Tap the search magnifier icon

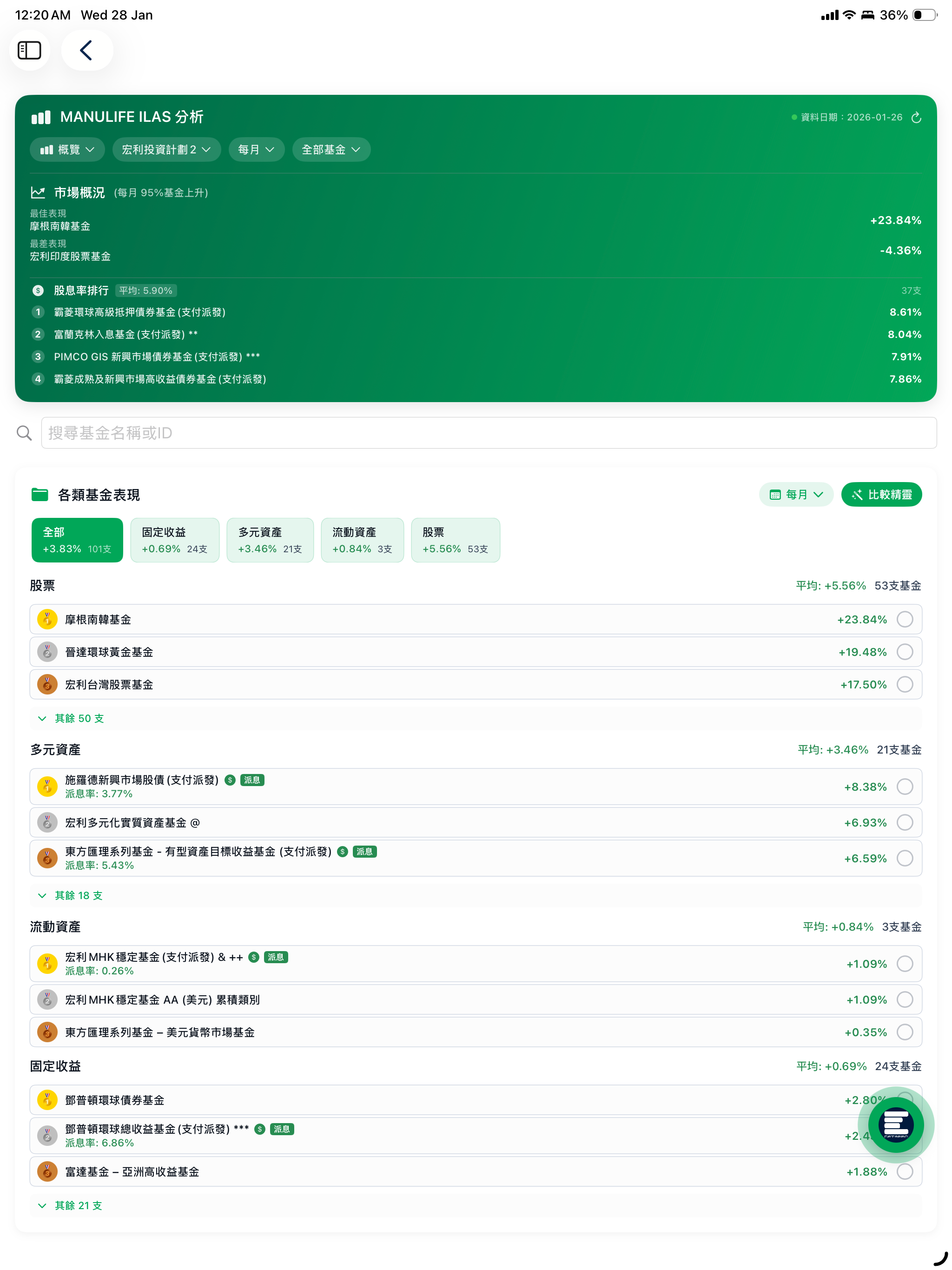[24, 433]
